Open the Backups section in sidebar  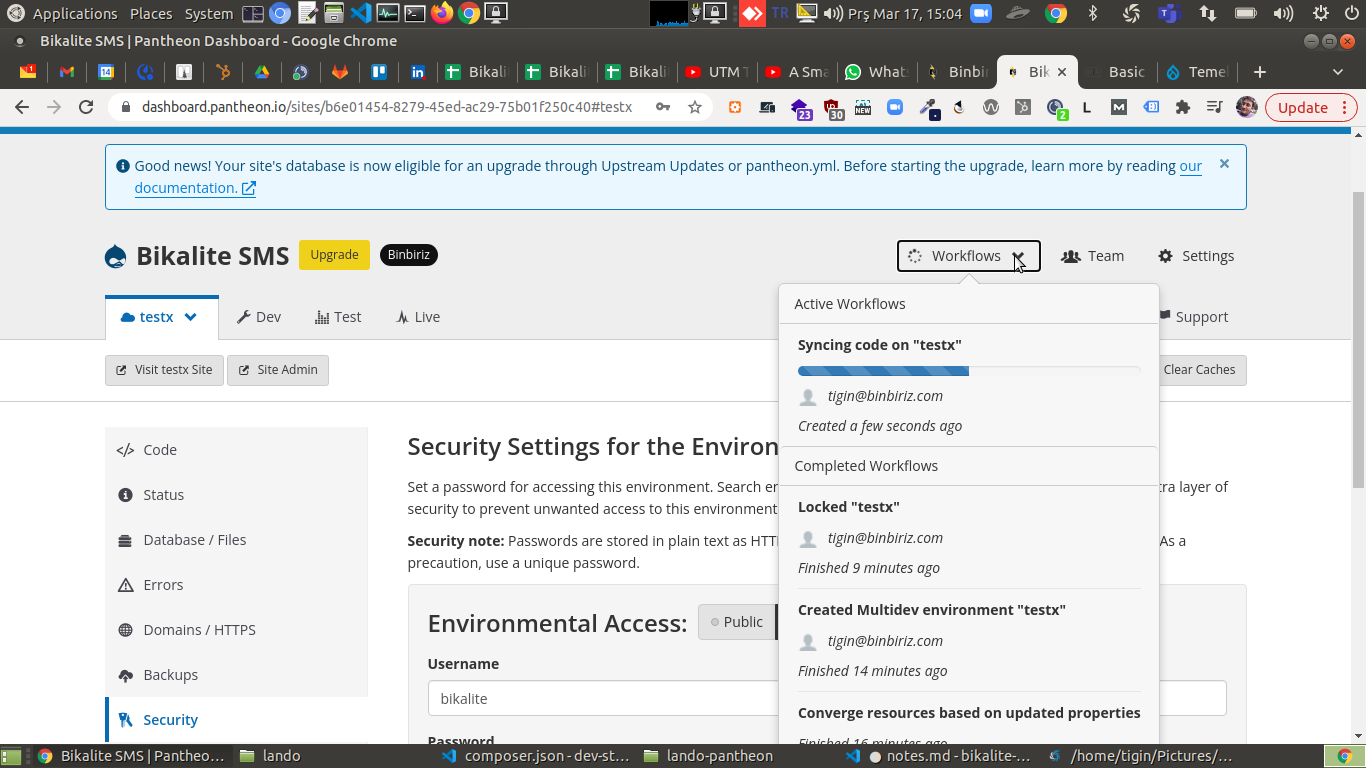(236, 675)
